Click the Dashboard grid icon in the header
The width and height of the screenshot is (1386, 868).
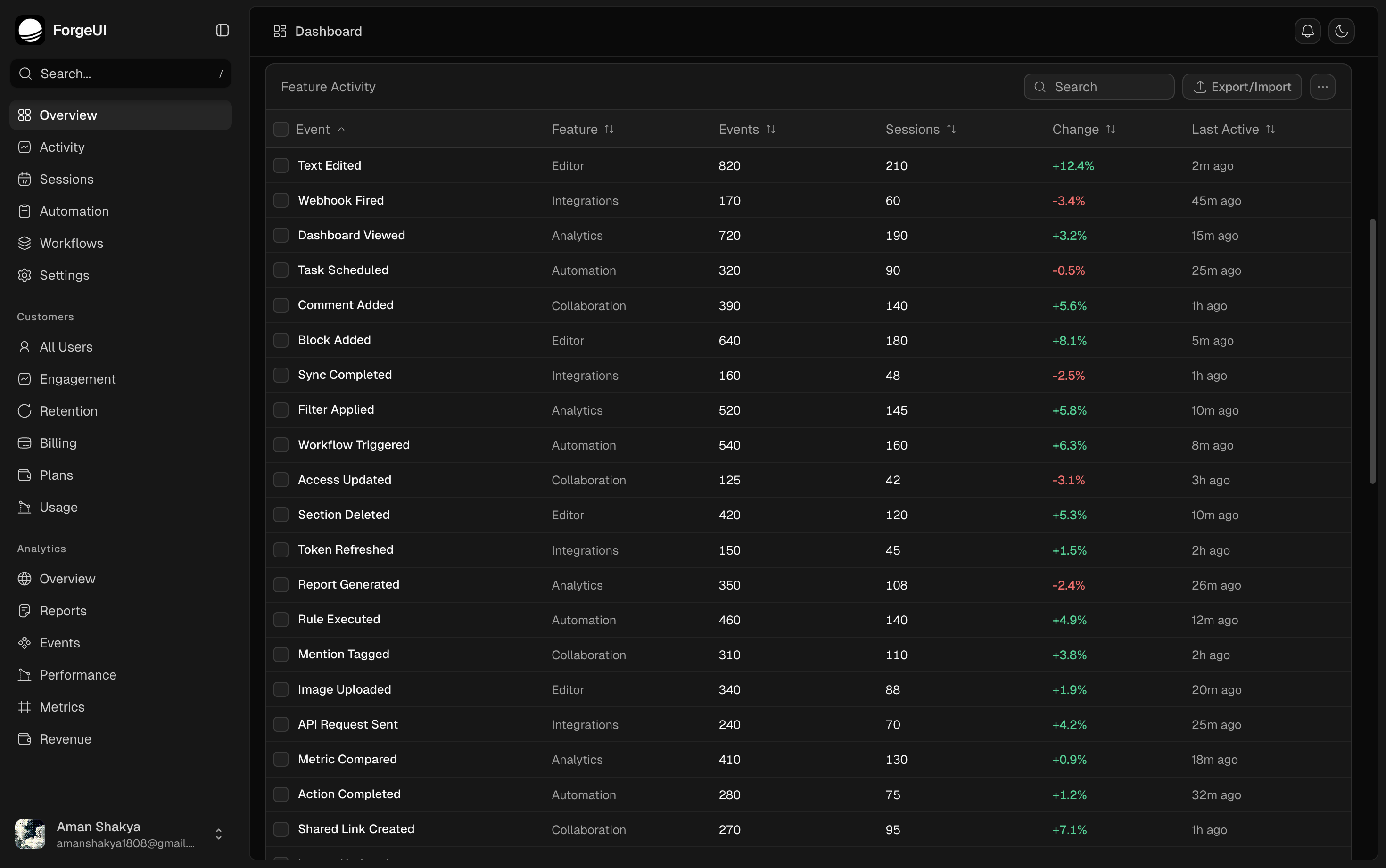(280, 31)
